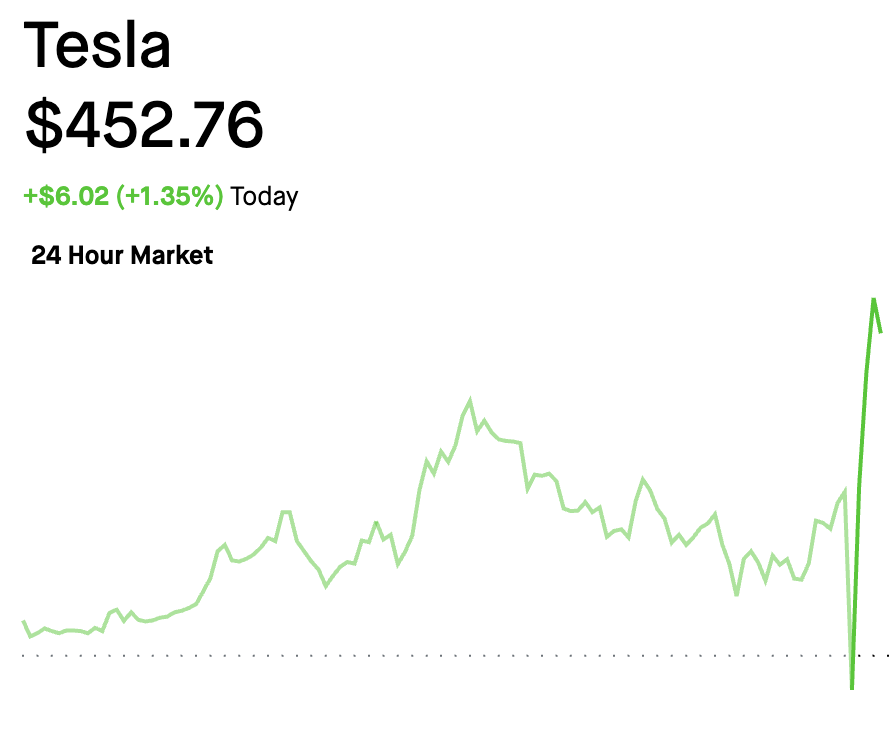Viewport: 894px width, 730px height.
Task: Click the dollar sign in the main price
Action: [x=42, y=124]
